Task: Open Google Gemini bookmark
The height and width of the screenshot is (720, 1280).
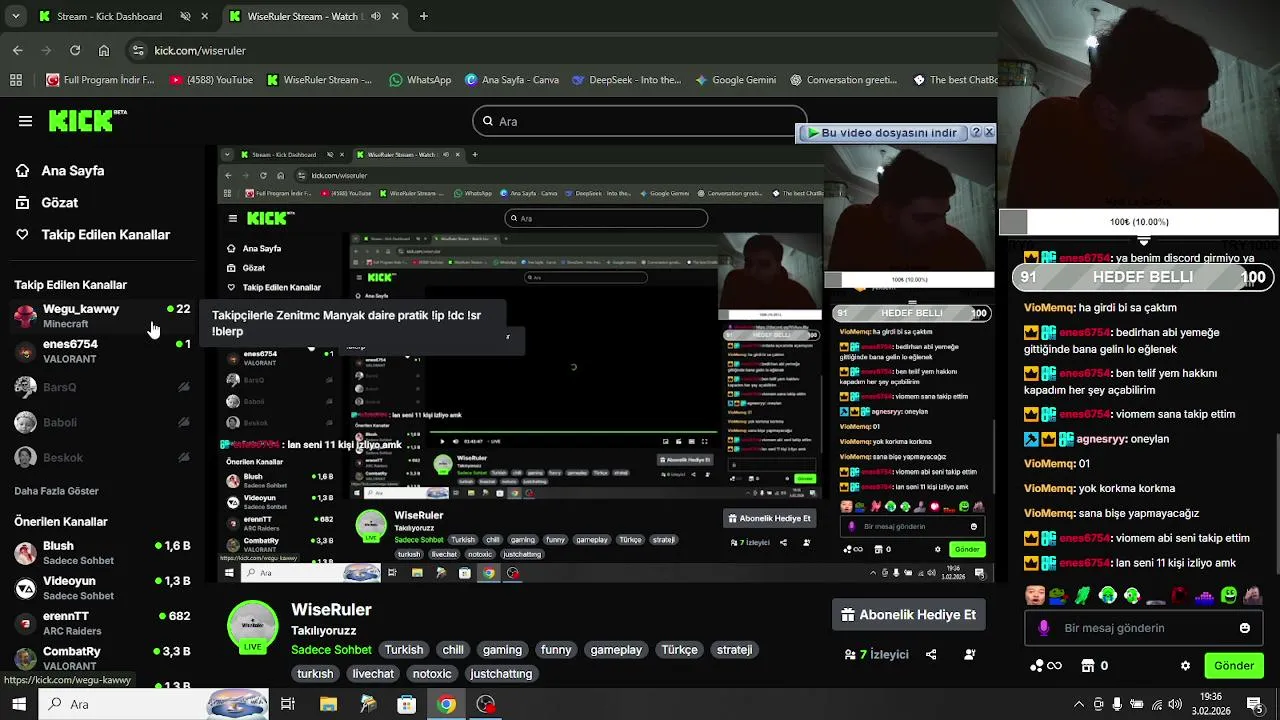Action: (735, 80)
